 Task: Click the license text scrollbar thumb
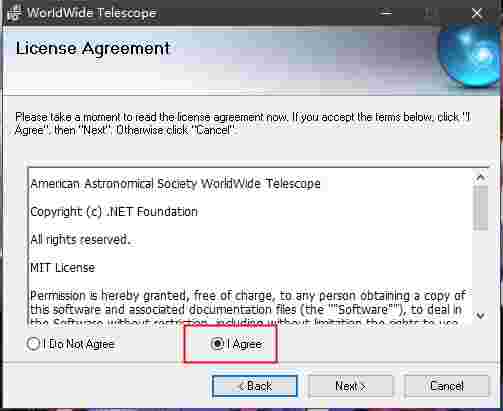(480, 208)
